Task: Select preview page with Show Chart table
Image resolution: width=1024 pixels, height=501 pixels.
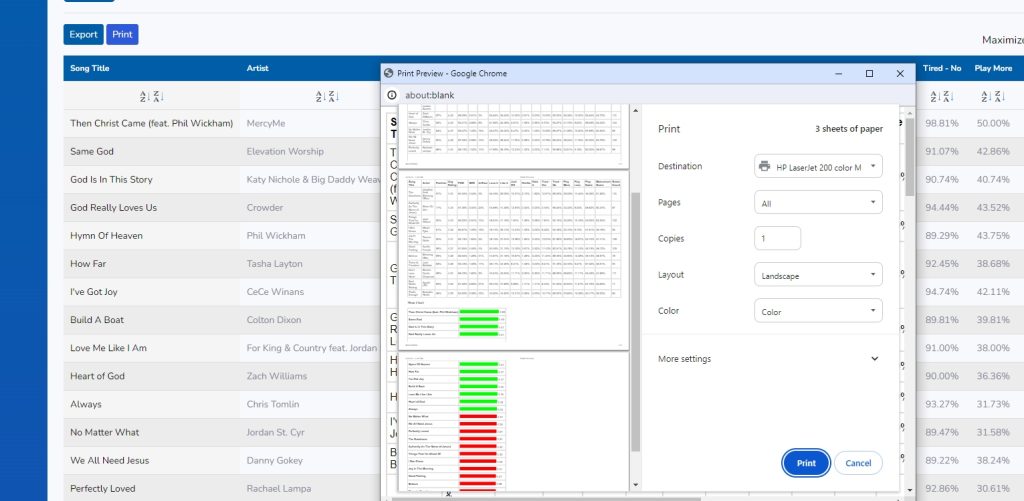Action: (x=513, y=261)
